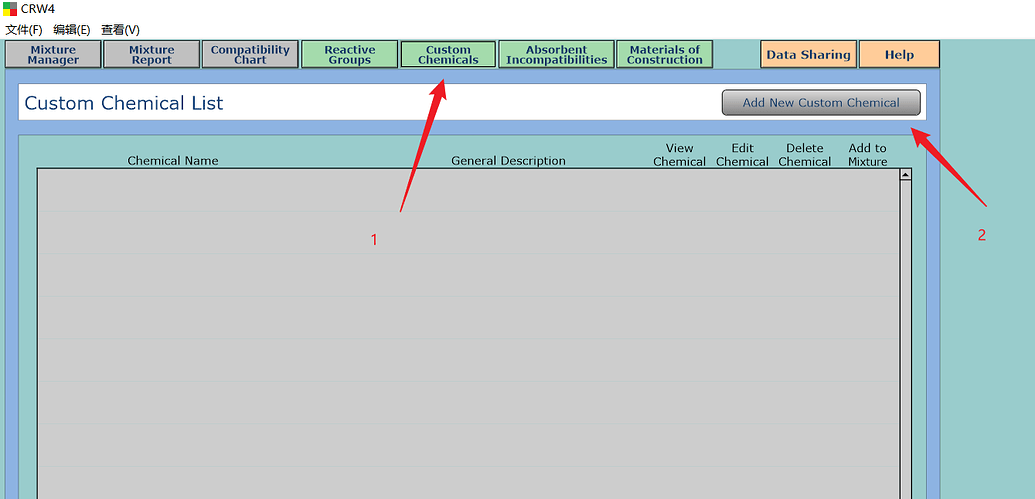The height and width of the screenshot is (499, 1035).
Task: Switch to the Mixture Manager tab
Action: (x=53, y=55)
